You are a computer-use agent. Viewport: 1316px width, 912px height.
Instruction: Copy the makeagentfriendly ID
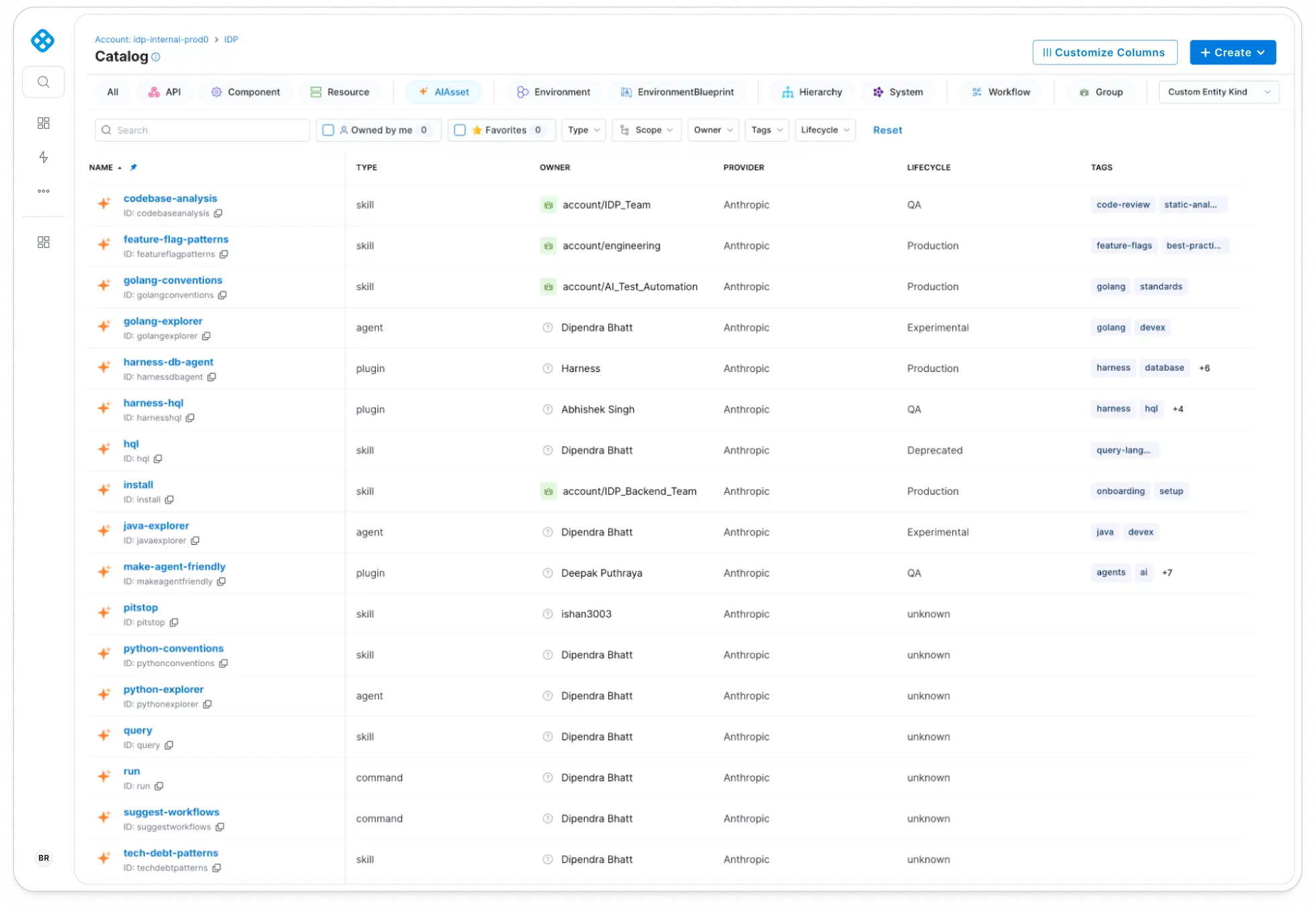221,582
